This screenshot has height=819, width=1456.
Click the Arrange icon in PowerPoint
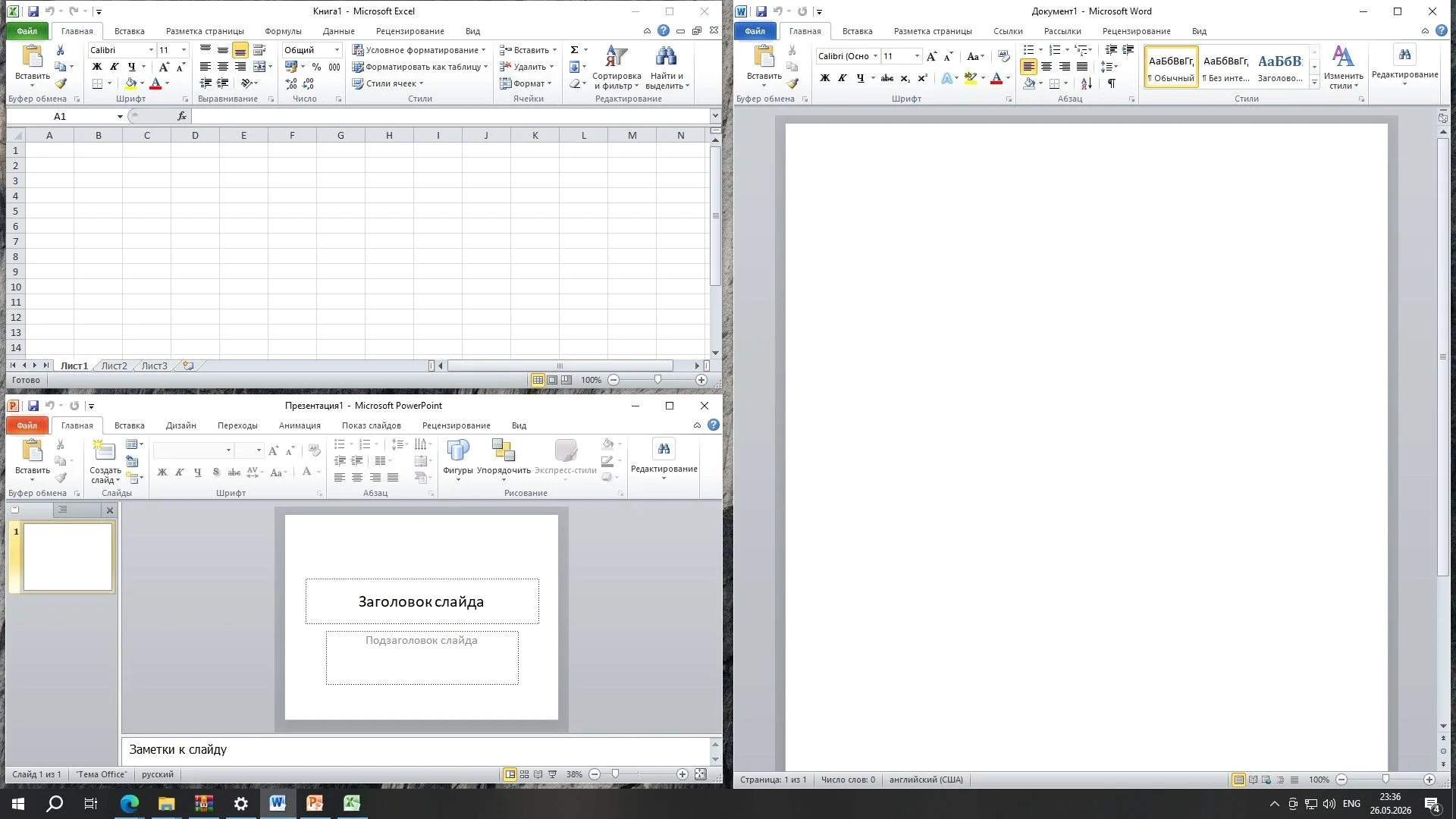pyautogui.click(x=504, y=450)
